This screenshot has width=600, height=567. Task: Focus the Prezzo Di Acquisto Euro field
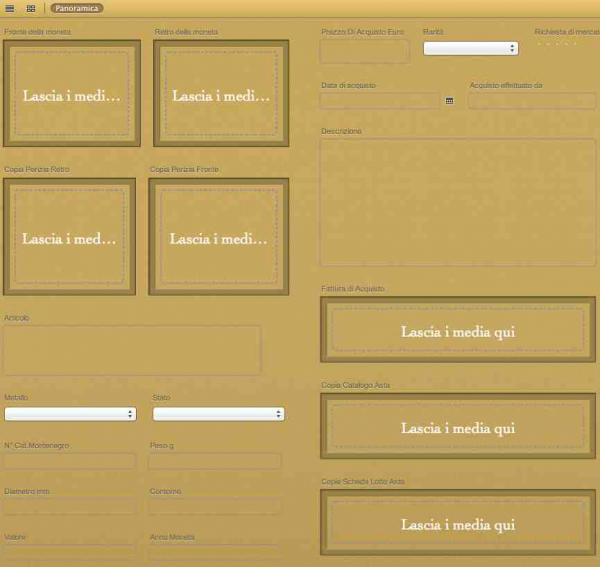click(x=365, y=51)
